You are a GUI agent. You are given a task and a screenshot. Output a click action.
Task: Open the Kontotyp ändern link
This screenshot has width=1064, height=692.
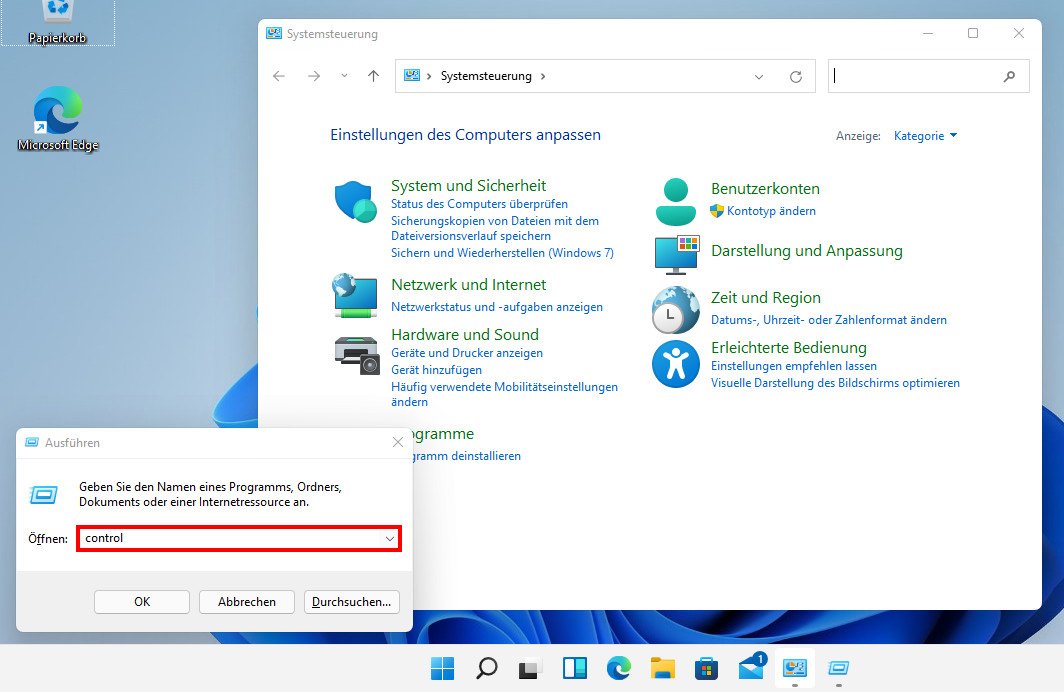pyautogui.click(x=772, y=211)
